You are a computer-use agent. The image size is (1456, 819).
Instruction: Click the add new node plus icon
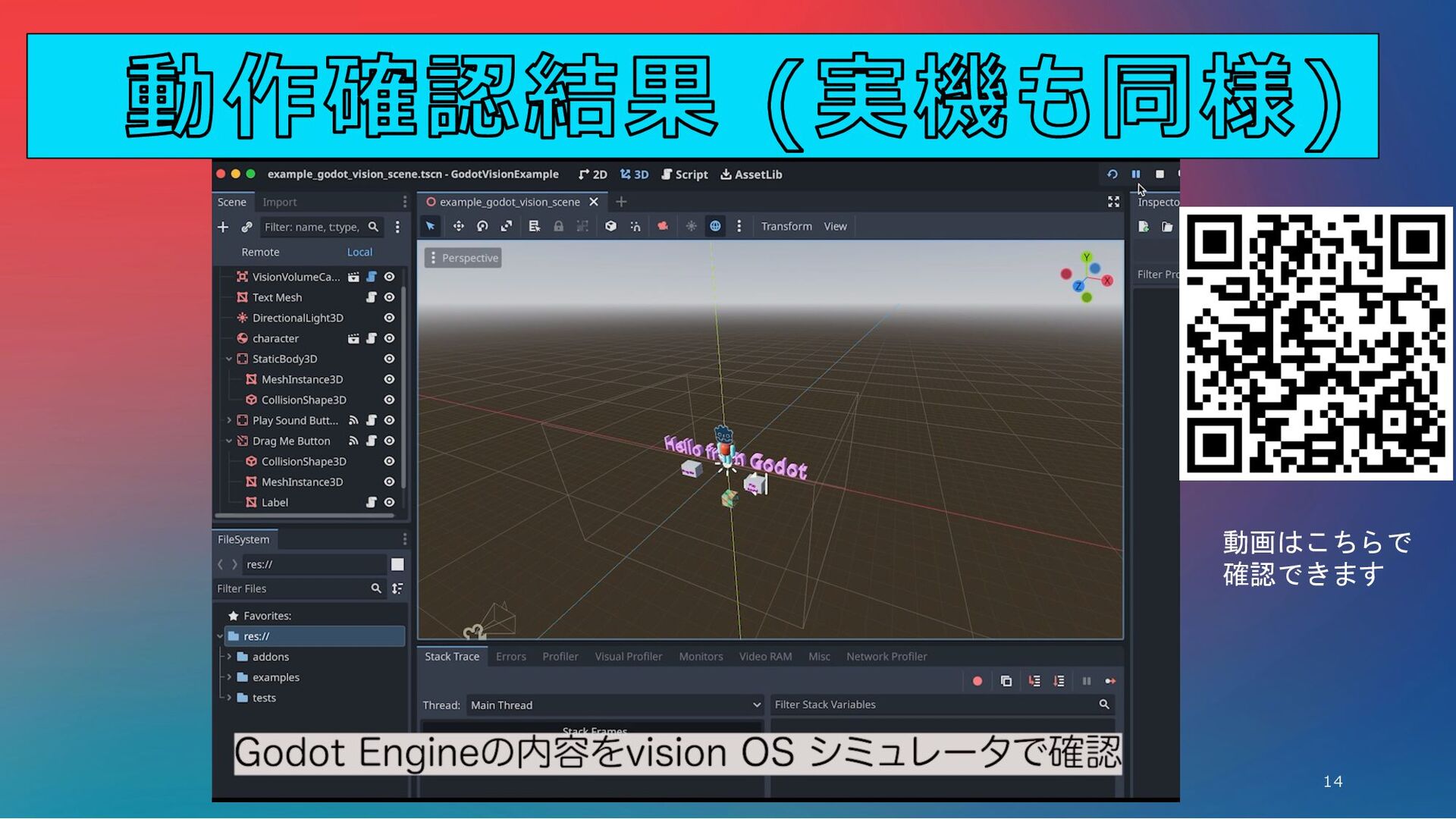[223, 227]
